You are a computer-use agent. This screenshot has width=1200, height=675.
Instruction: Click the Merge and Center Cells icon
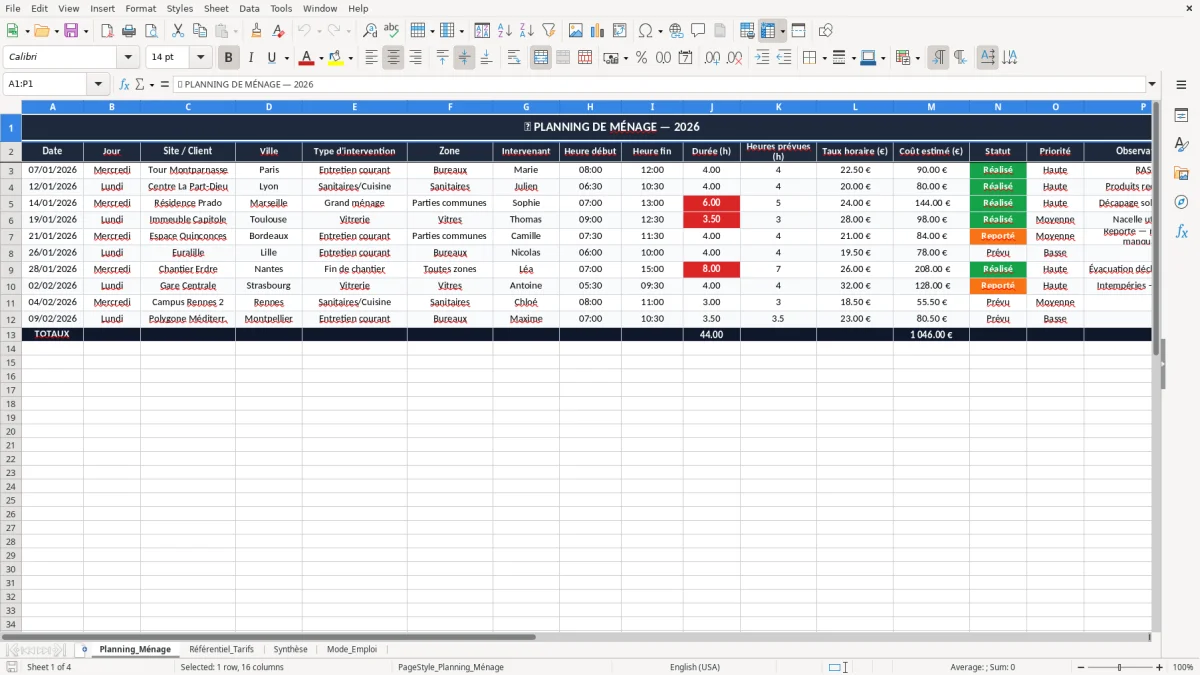click(x=541, y=58)
